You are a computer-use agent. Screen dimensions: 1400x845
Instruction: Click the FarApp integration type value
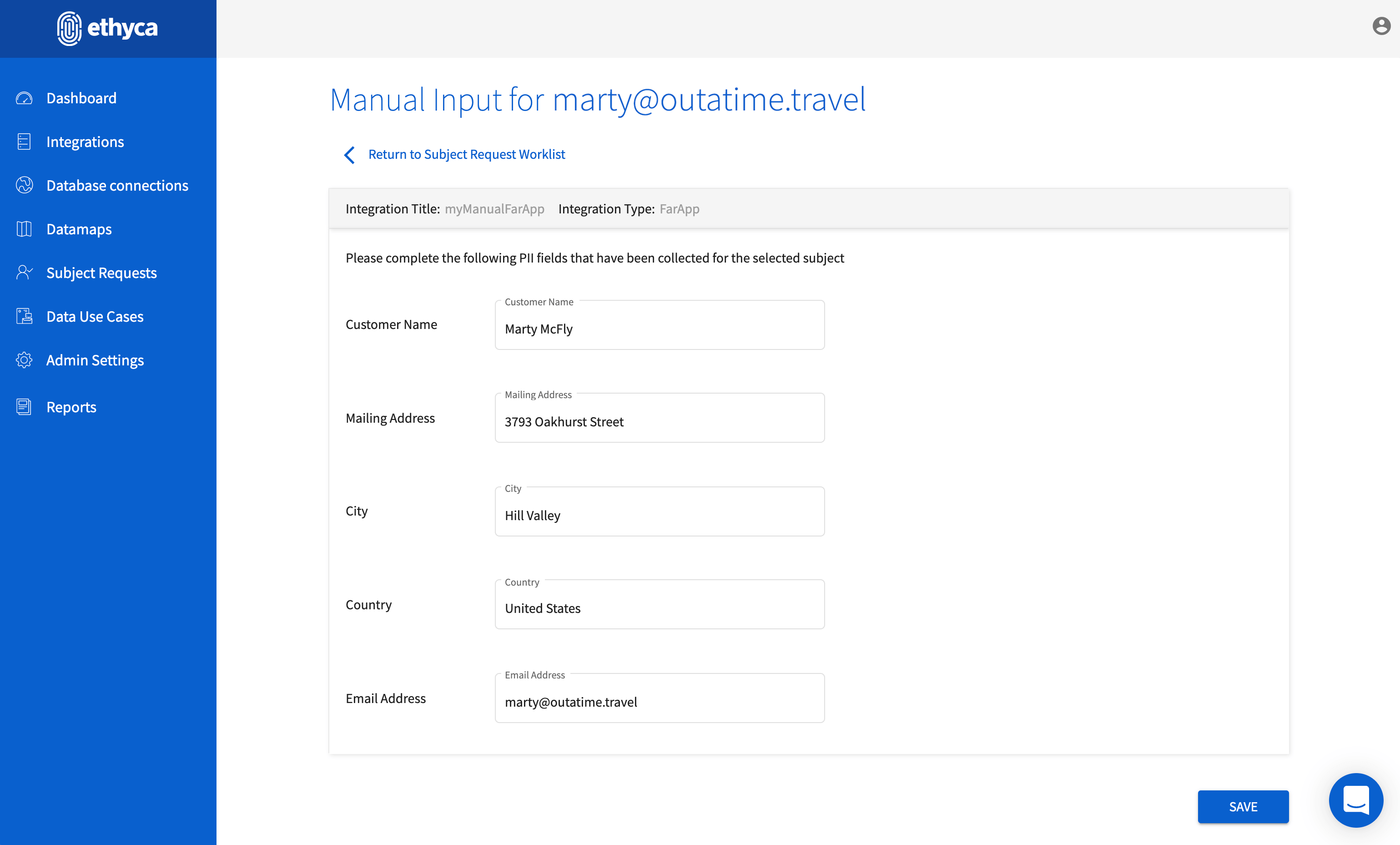680,209
